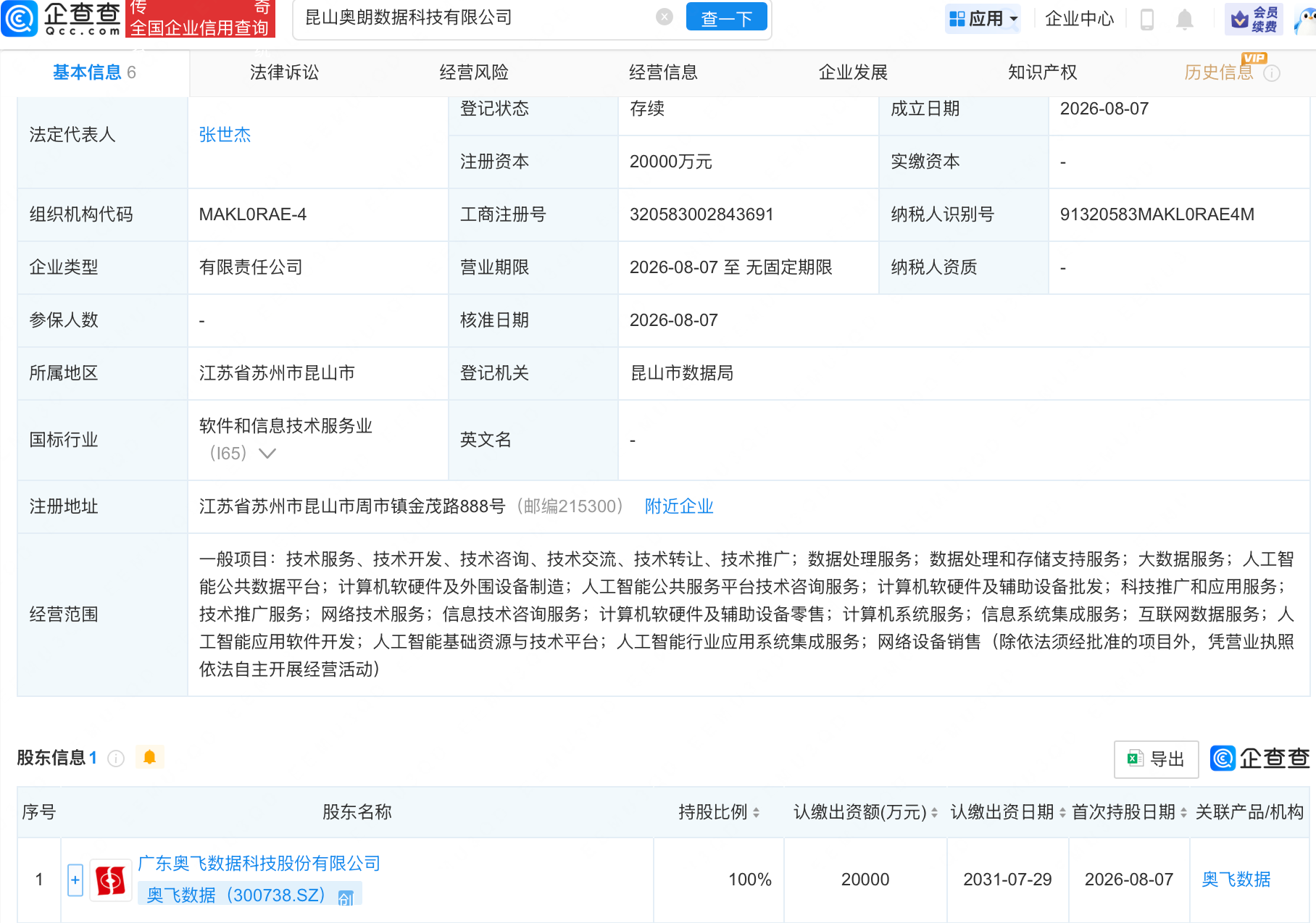Select the 企业发展 tab

853,72
